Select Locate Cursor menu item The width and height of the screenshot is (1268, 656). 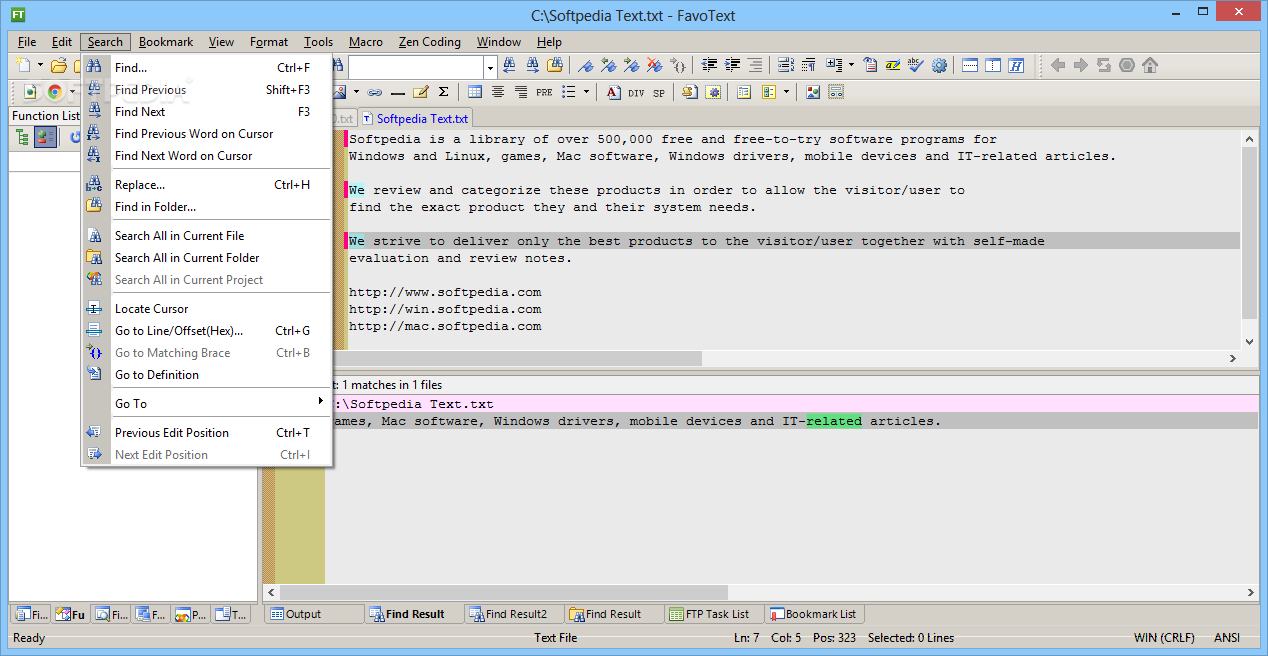[x=206, y=309]
